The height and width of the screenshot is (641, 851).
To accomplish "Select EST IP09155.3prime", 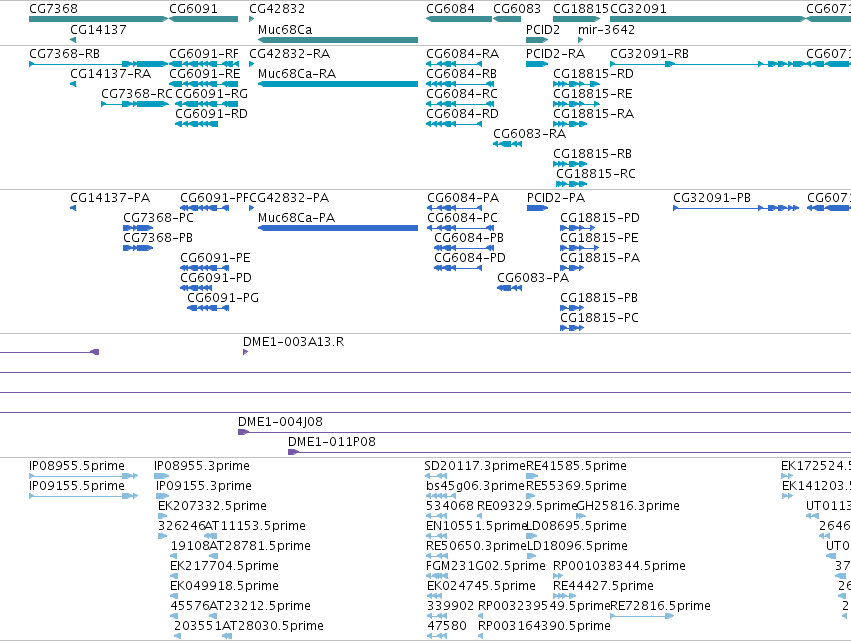I will click(204, 486).
